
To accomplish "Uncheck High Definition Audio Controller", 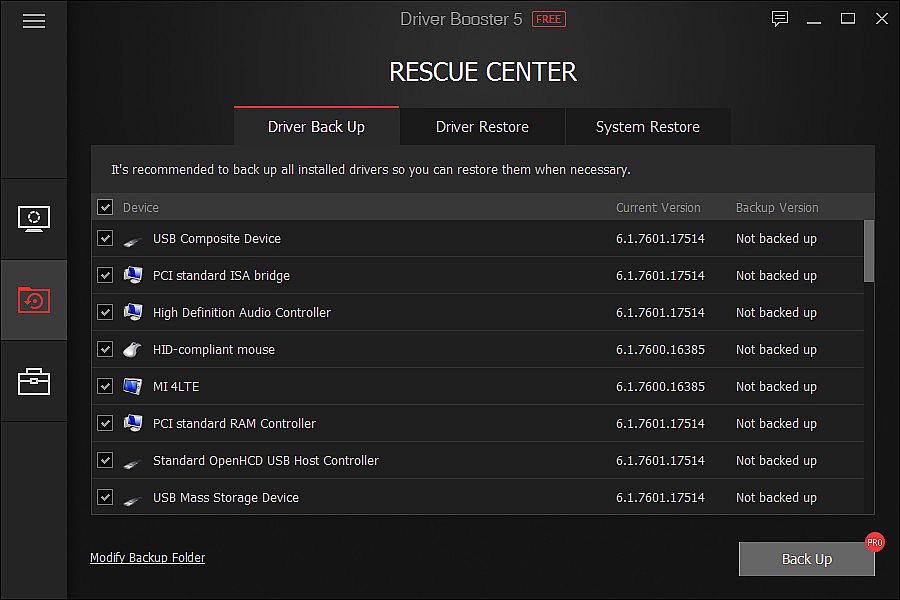I will [x=105, y=312].
